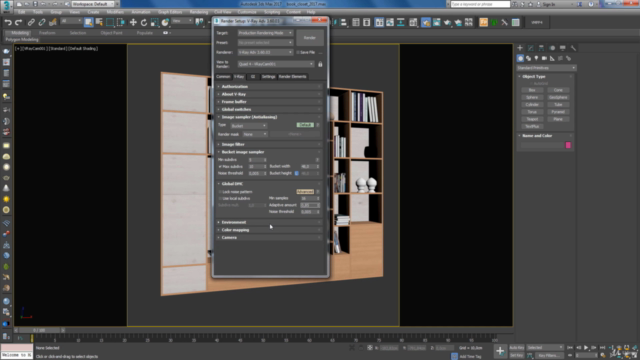The height and width of the screenshot is (360, 640).
Task: Enable Lock noise pattern checkbox
Action: 220,191
